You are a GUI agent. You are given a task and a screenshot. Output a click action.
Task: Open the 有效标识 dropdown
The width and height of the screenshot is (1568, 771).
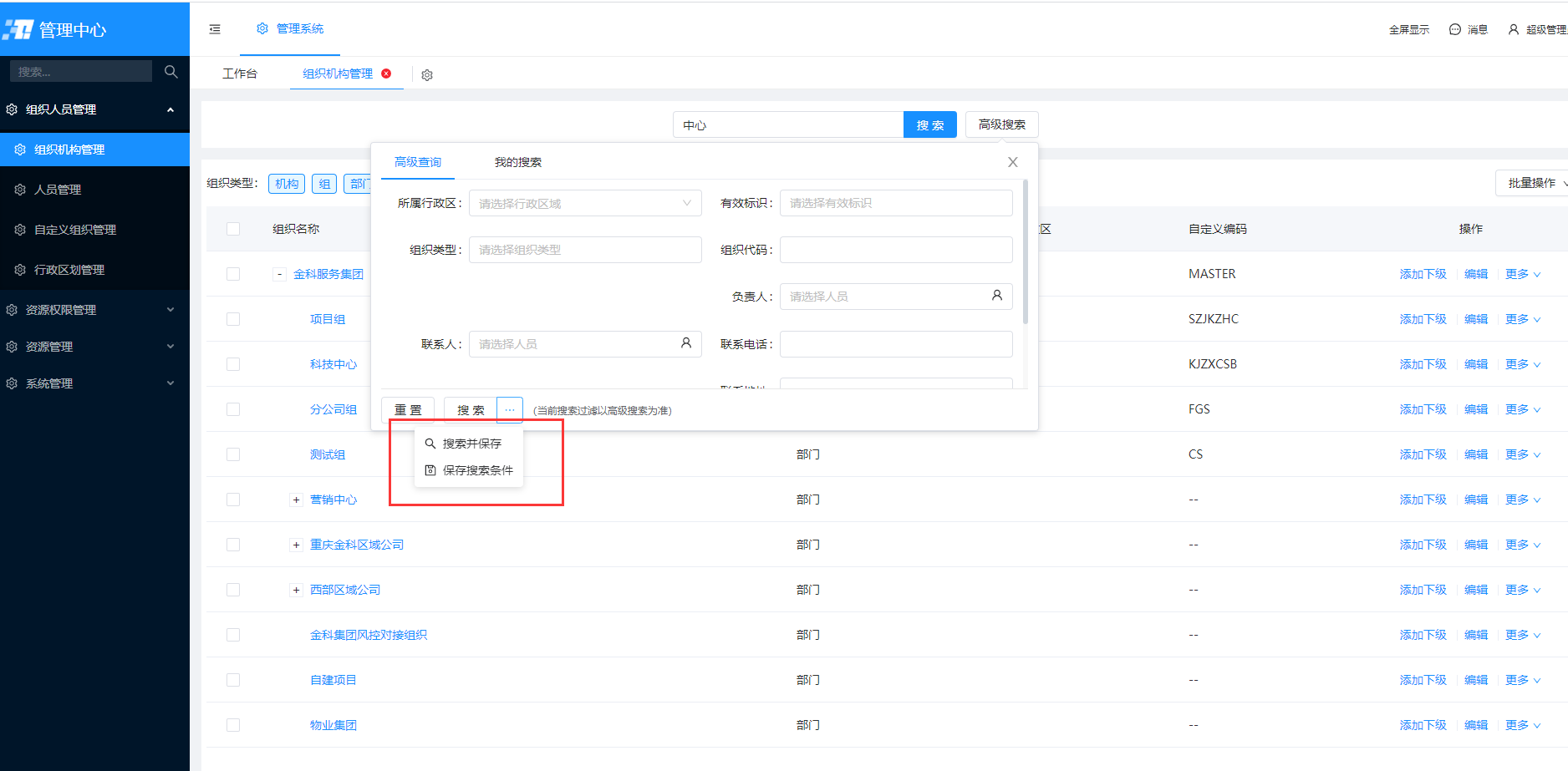pyautogui.click(x=896, y=203)
